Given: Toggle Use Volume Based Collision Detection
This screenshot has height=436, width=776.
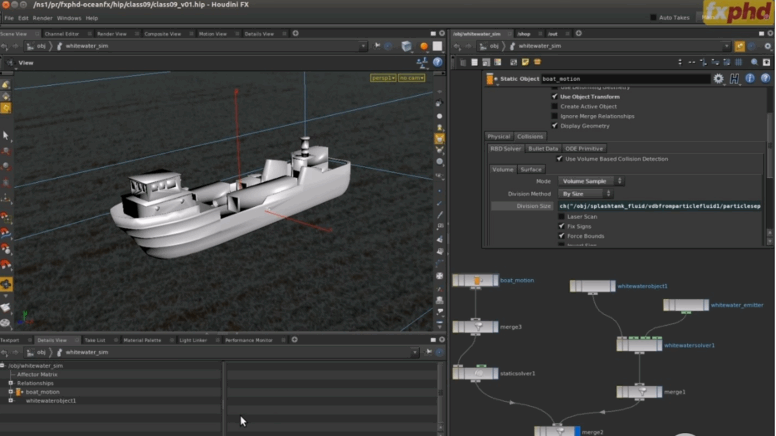Looking at the screenshot, I should [x=560, y=159].
